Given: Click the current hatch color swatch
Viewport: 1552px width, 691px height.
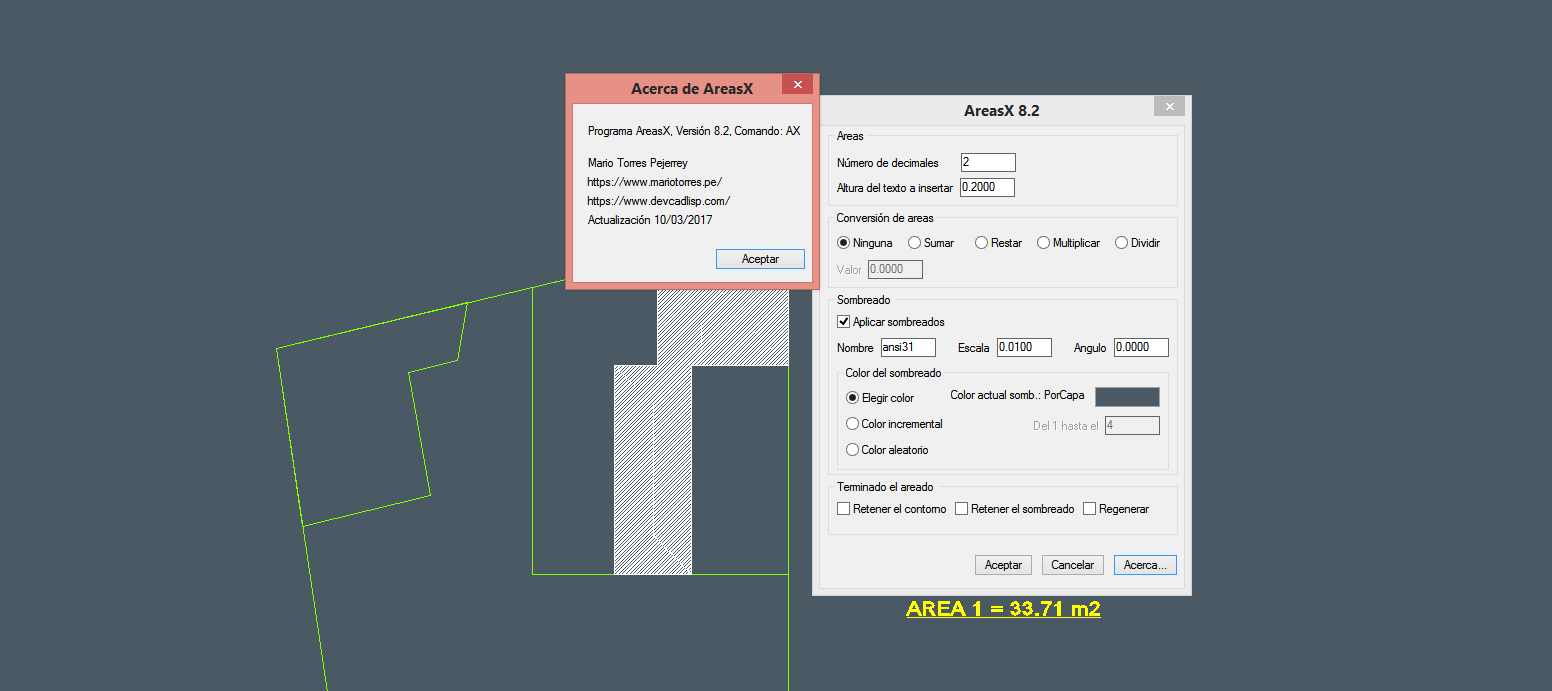Looking at the screenshot, I should coord(1127,396).
